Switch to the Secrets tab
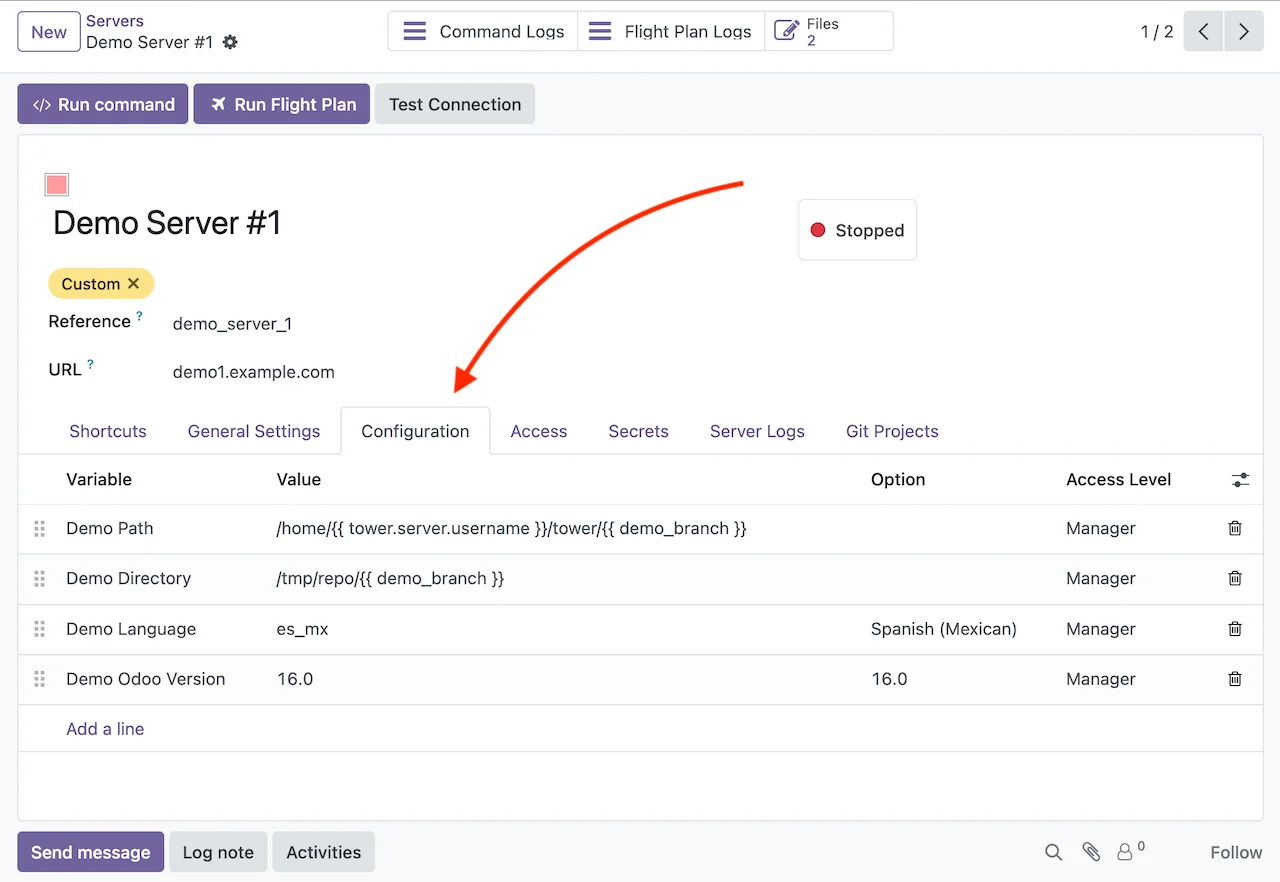The height and width of the screenshot is (882, 1280). pyautogui.click(x=638, y=431)
